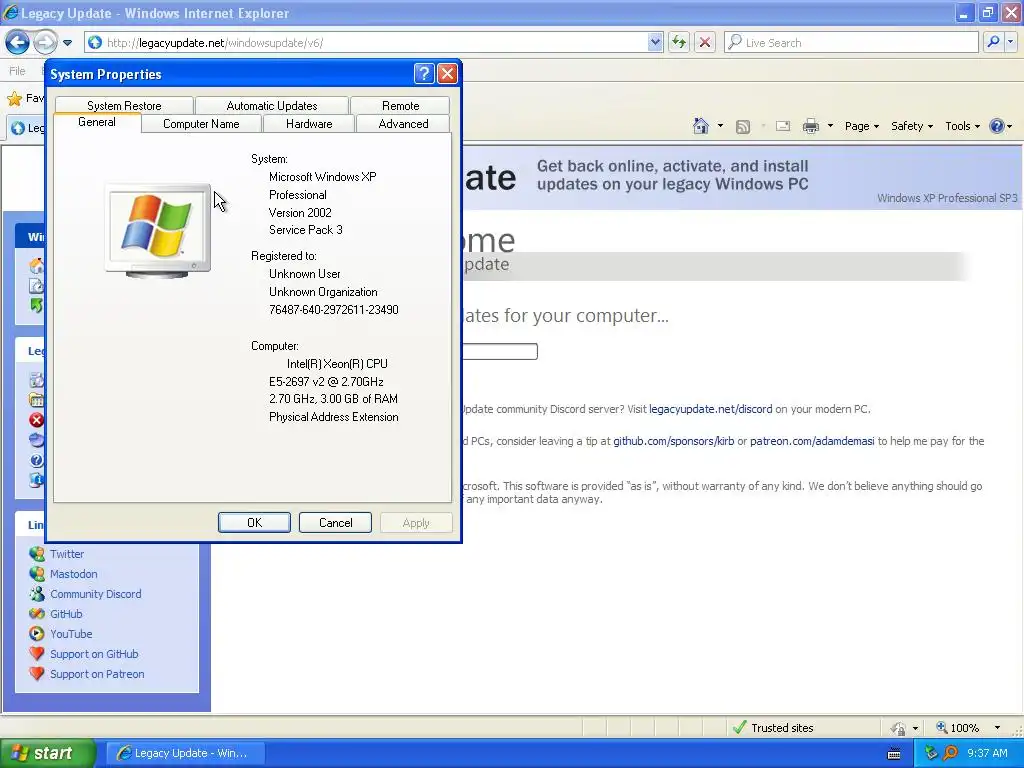This screenshot has height=768, width=1024.
Task: Click the 9:37 AM clock
Action: click(987, 753)
